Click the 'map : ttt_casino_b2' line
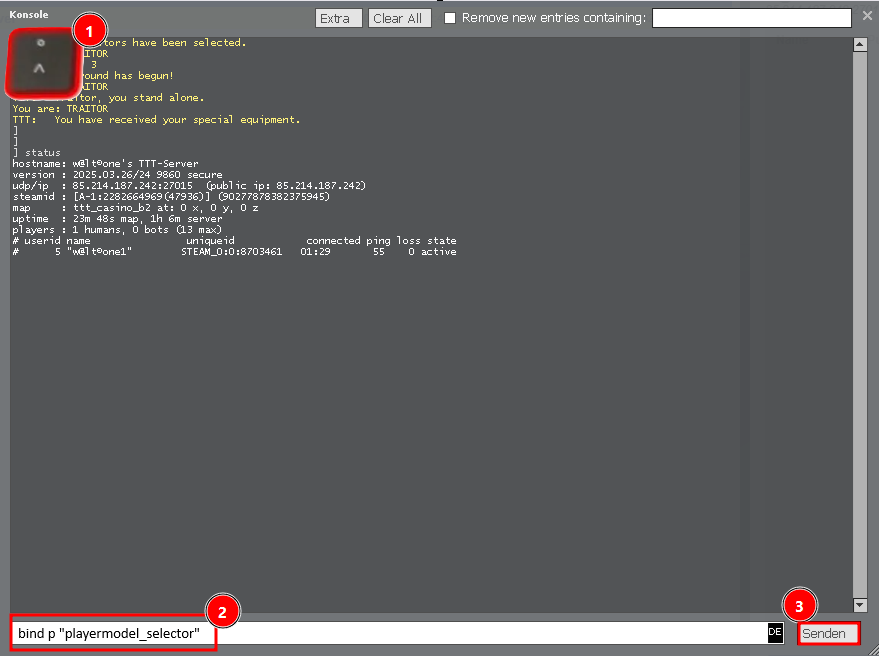Screen dimensions: 879x656 (x=135, y=207)
